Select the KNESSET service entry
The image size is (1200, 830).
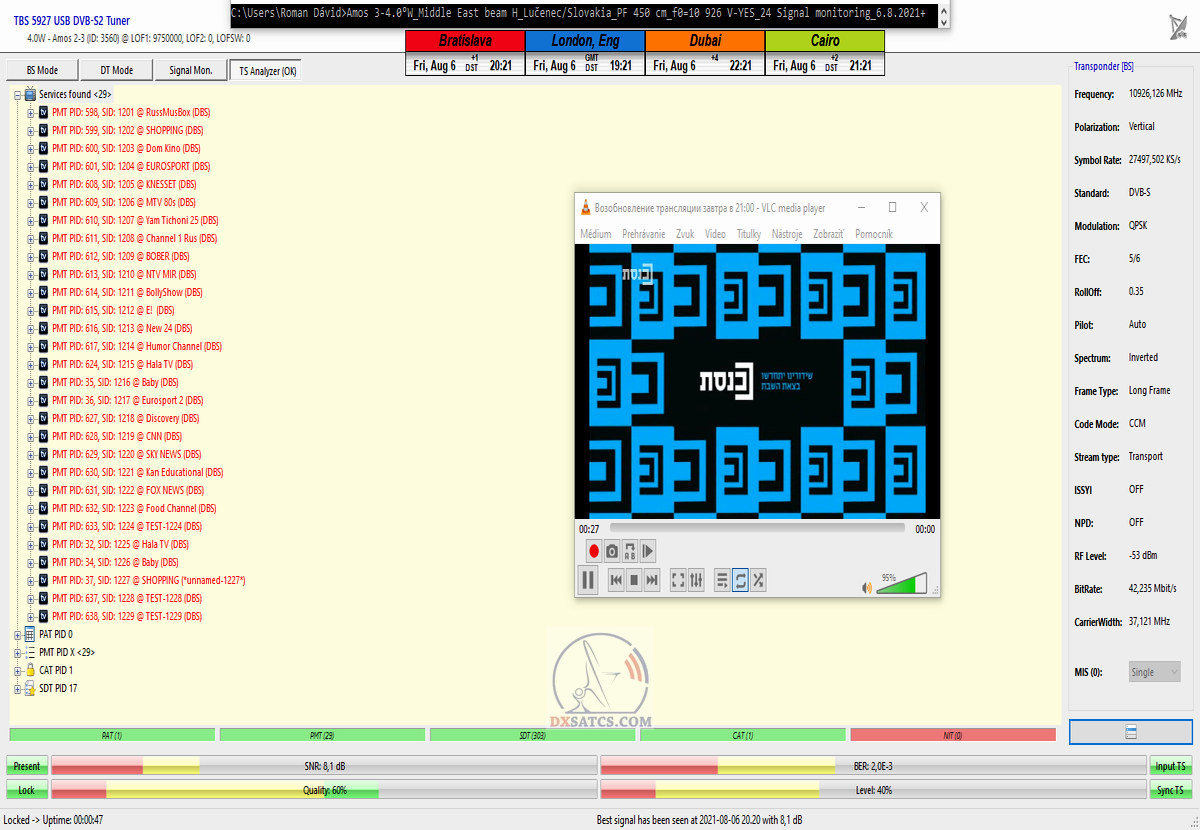124,184
